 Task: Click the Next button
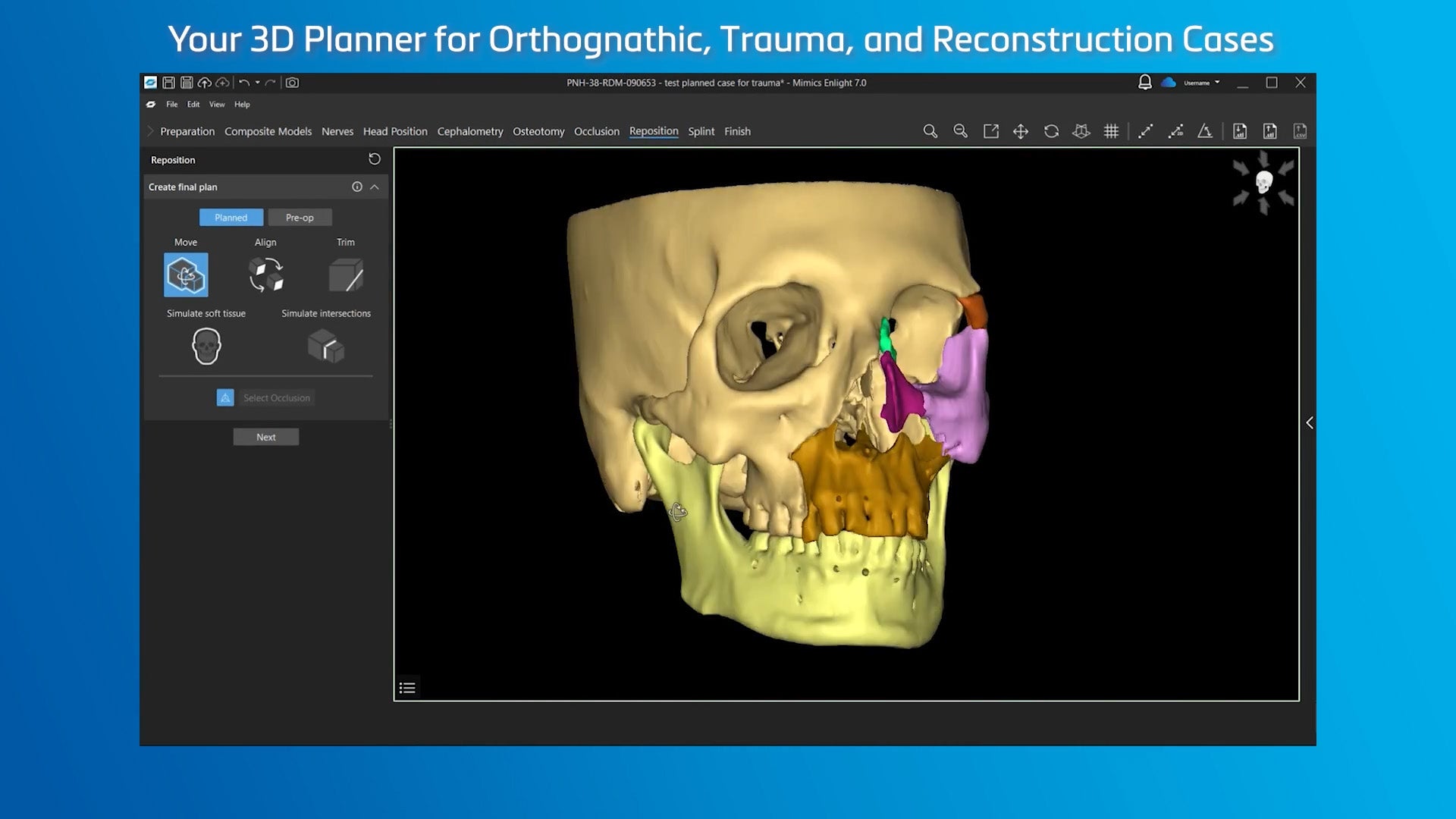pos(266,437)
